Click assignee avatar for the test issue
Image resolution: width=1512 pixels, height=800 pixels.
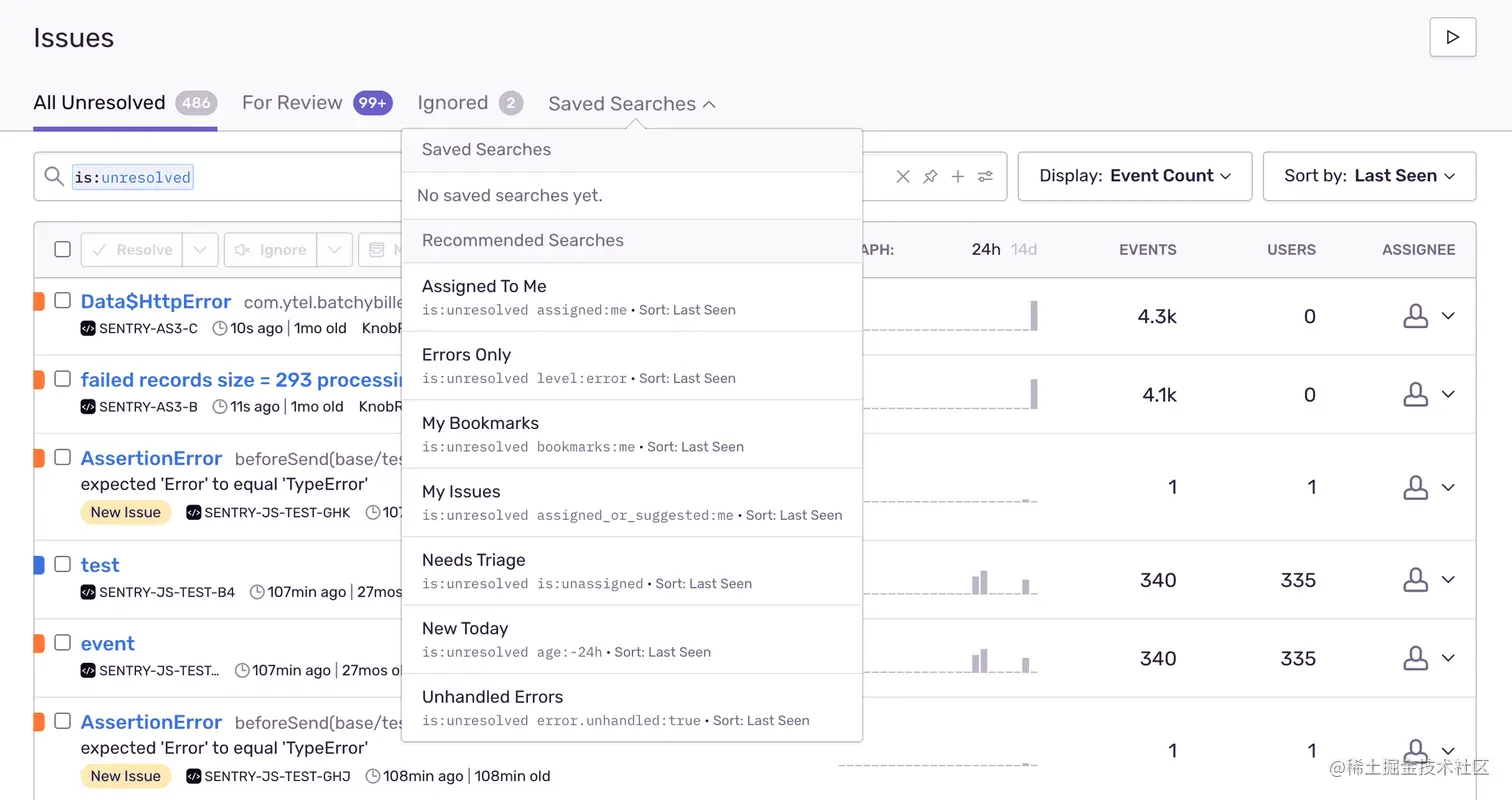[1415, 580]
